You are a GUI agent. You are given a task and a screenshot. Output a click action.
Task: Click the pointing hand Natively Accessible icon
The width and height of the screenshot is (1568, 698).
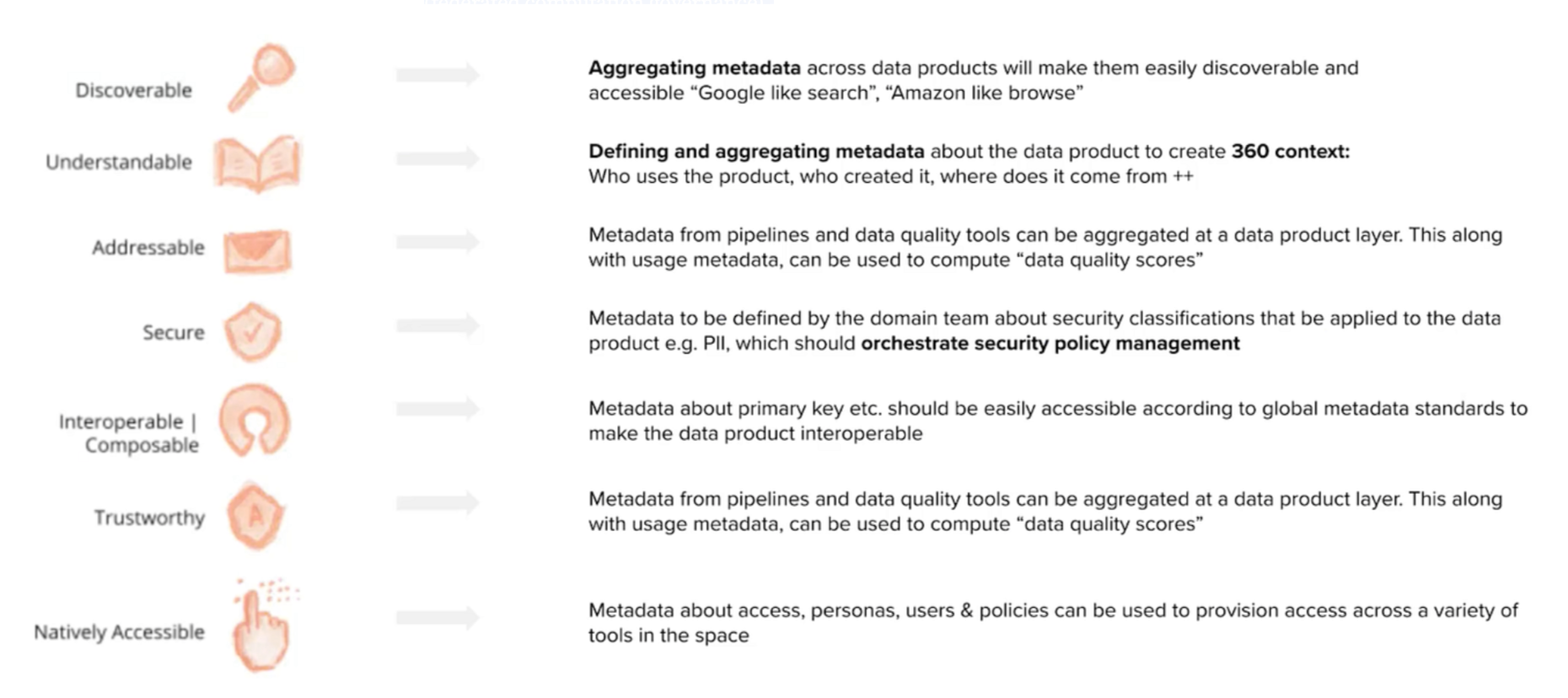[262, 626]
